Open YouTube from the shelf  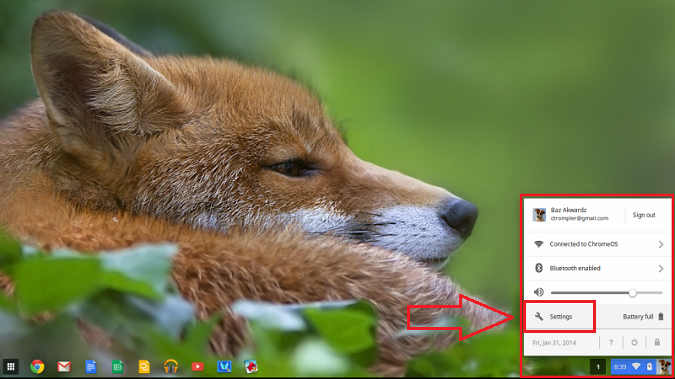pos(197,367)
